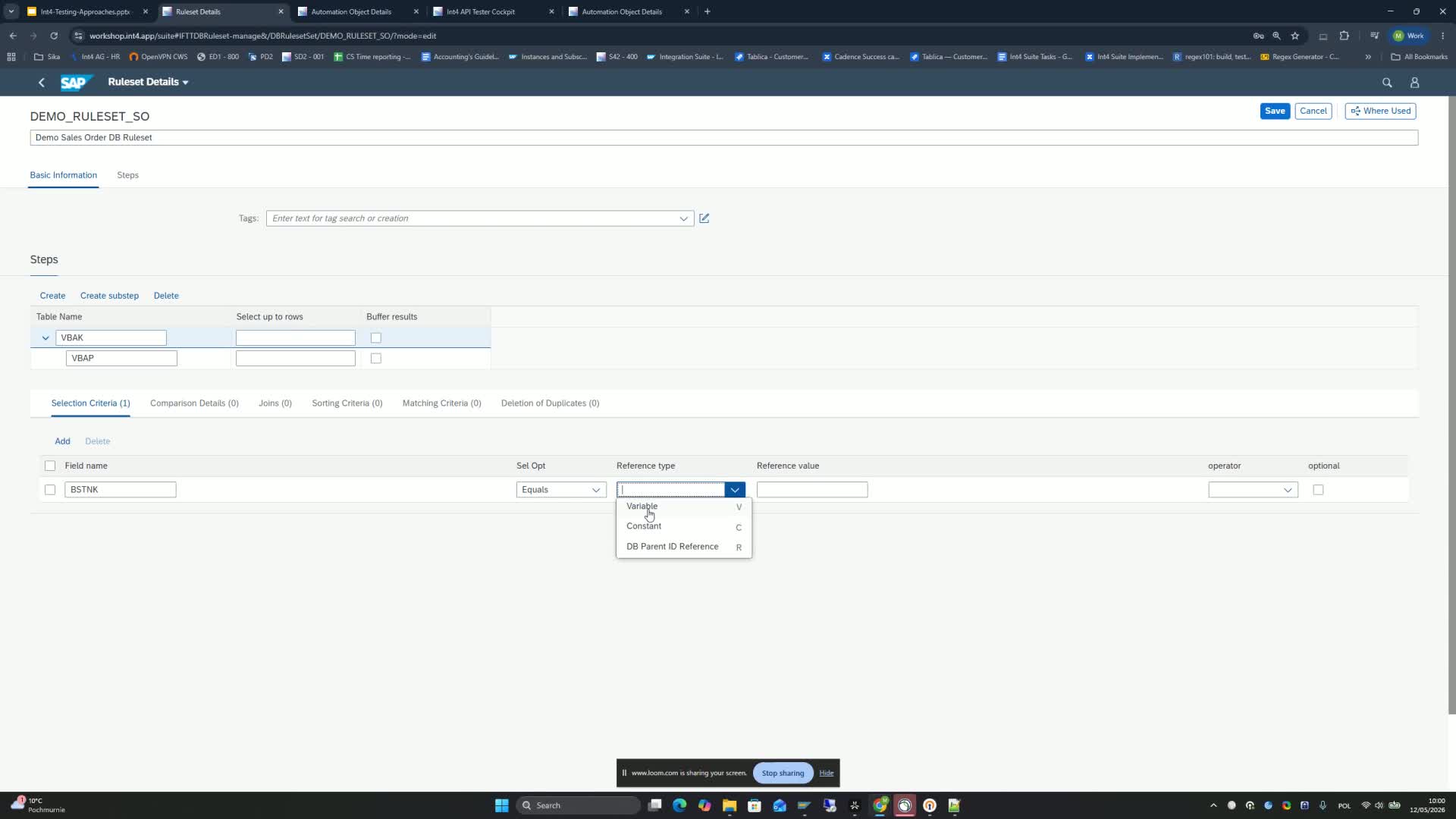
Task: Create a substep
Action: coord(109,296)
